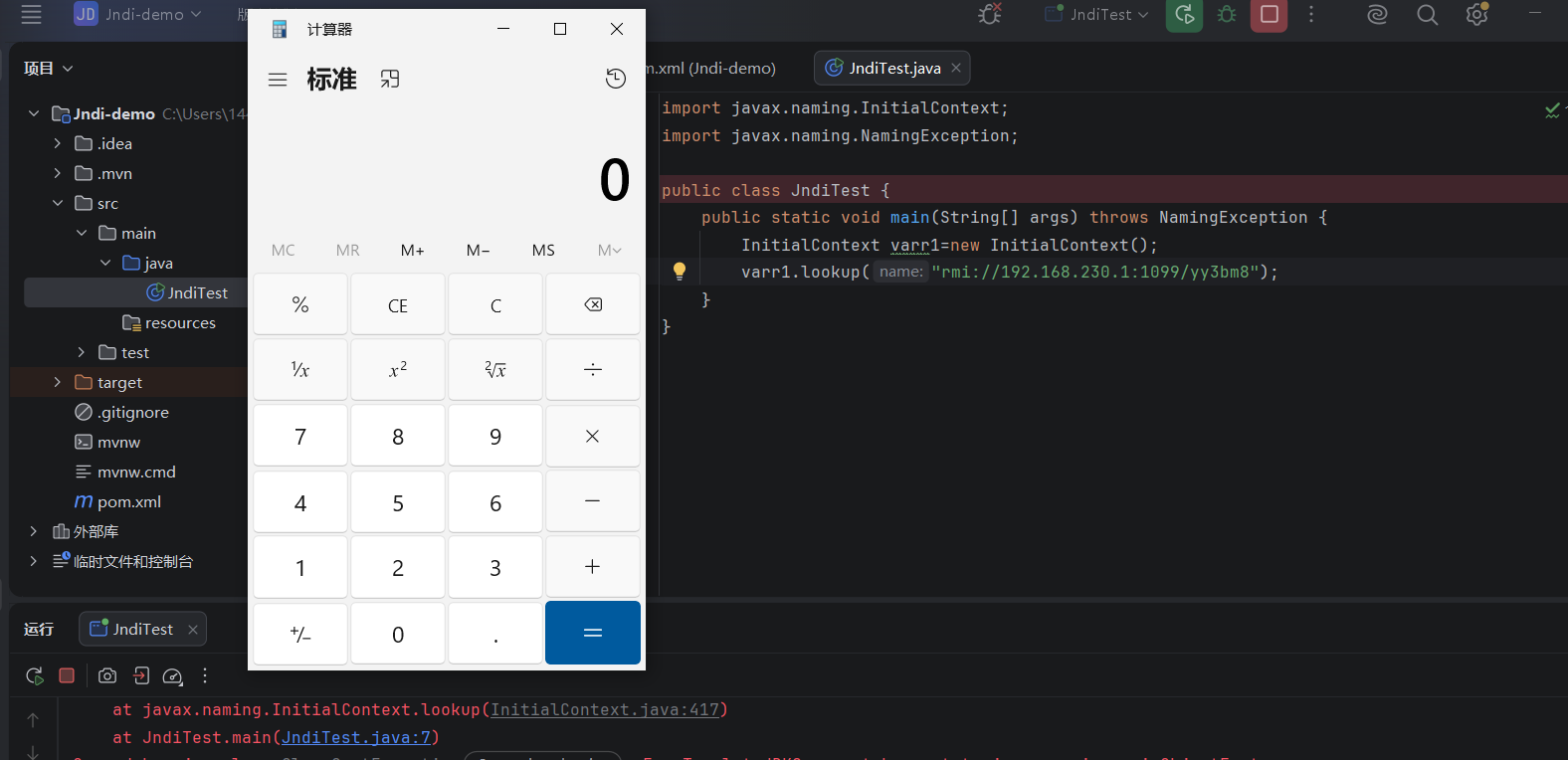The image size is (1568, 760).
Task: Select the JndiTest class in project tree
Action: pos(187,292)
